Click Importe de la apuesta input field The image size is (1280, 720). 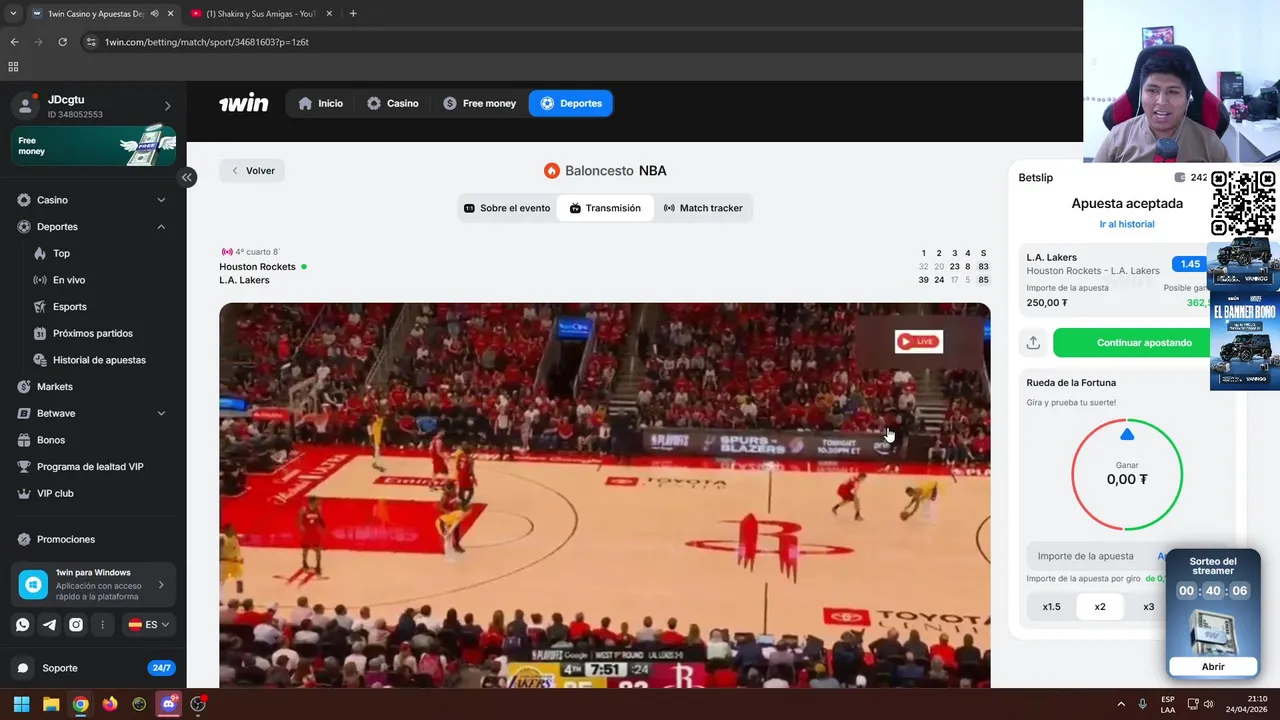click(x=1096, y=556)
